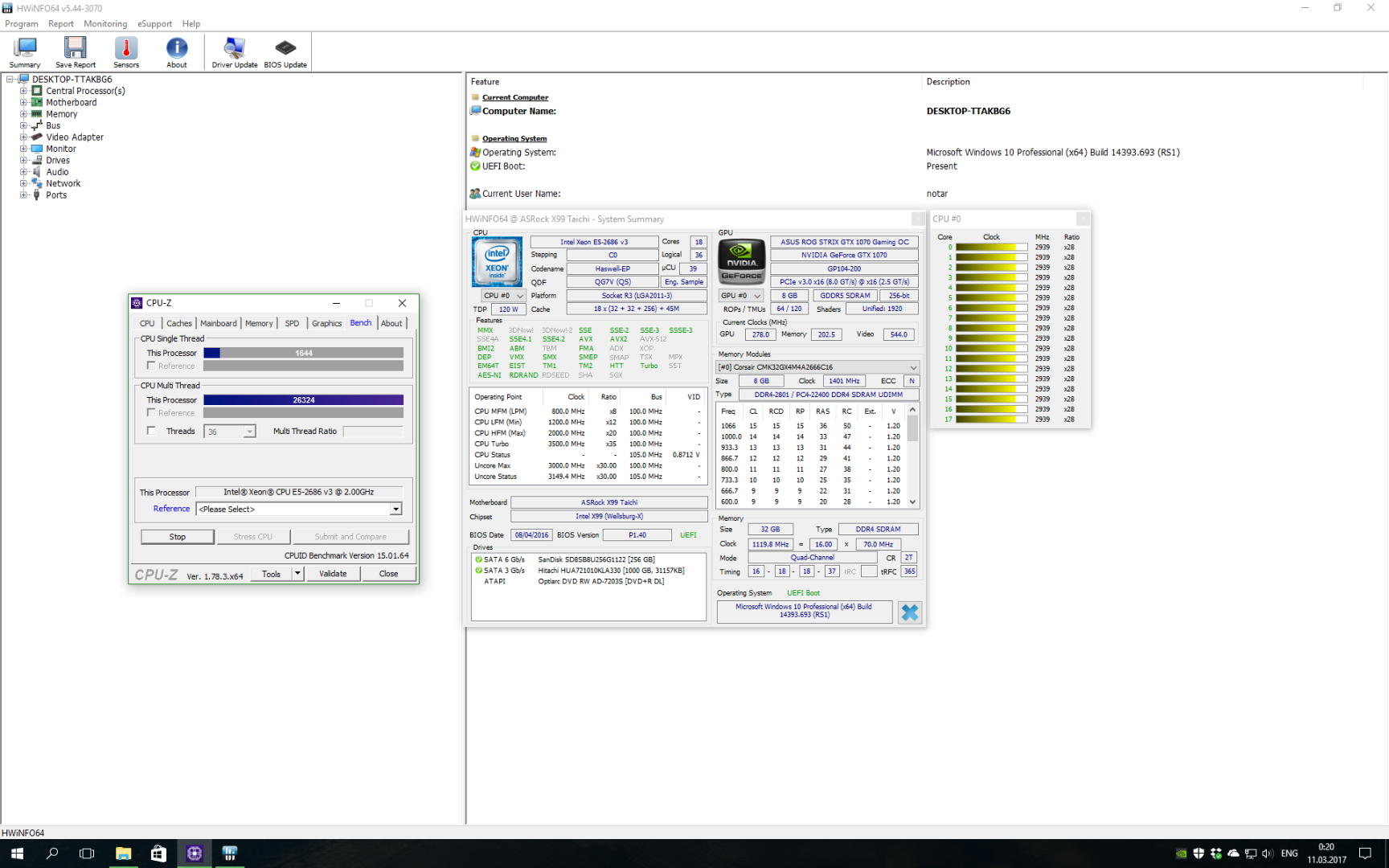Open the Report menu
Image resolution: width=1389 pixels, height=868 pixels.
(61, 23)
